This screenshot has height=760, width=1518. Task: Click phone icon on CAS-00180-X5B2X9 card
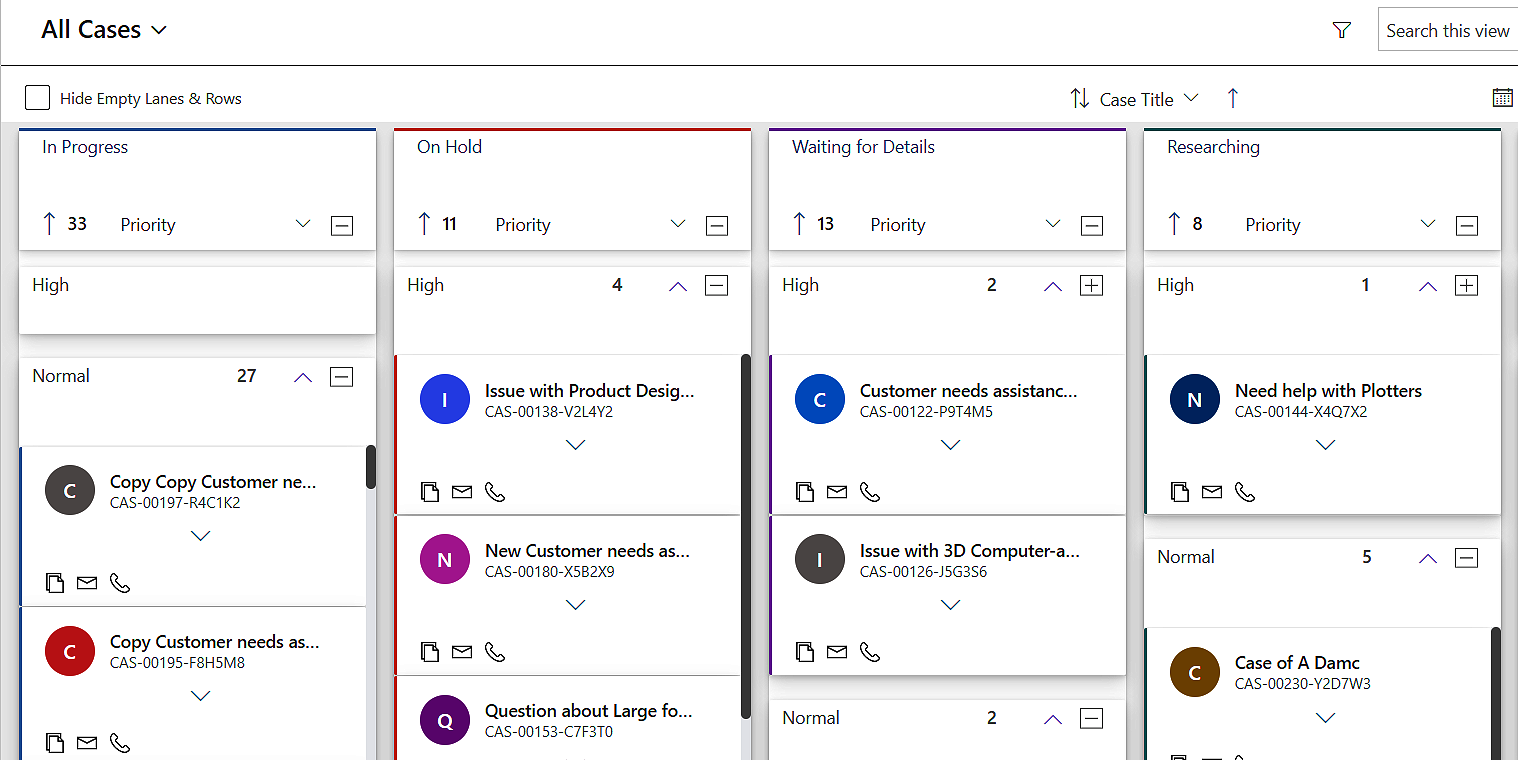pyautogui.click(x=495, y=652)
